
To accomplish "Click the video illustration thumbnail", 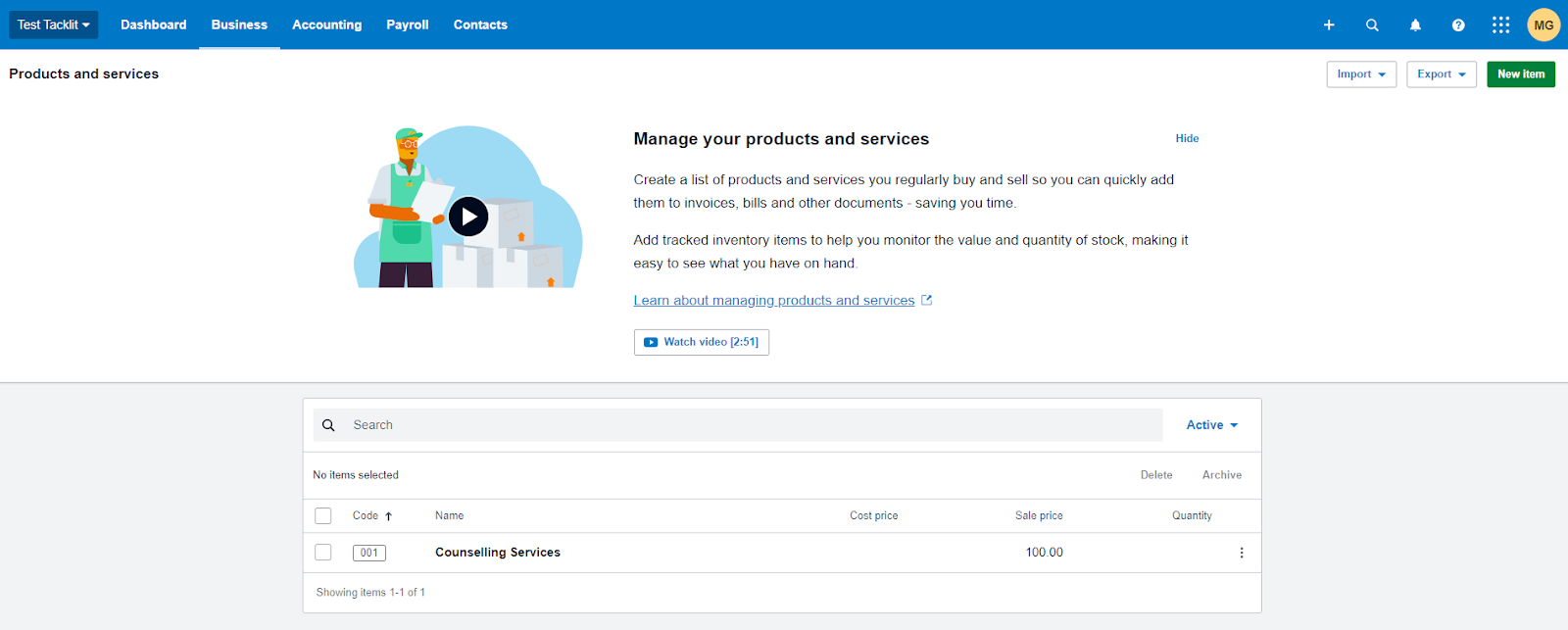I will 468,207.
